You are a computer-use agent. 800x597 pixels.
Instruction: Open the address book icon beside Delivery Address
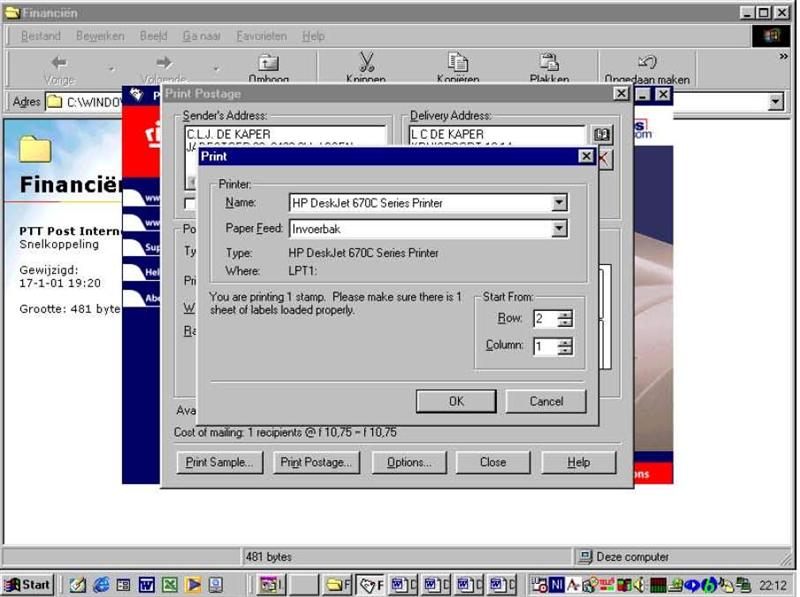click(x=602, y=134)
